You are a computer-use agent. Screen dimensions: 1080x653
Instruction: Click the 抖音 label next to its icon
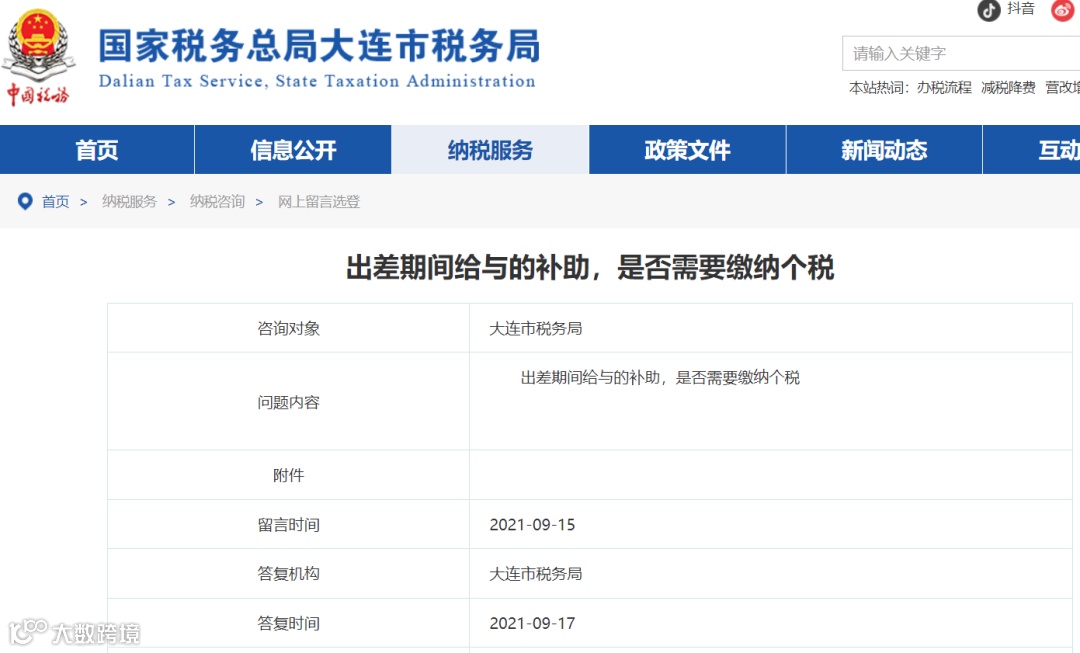coord(1021,9)
